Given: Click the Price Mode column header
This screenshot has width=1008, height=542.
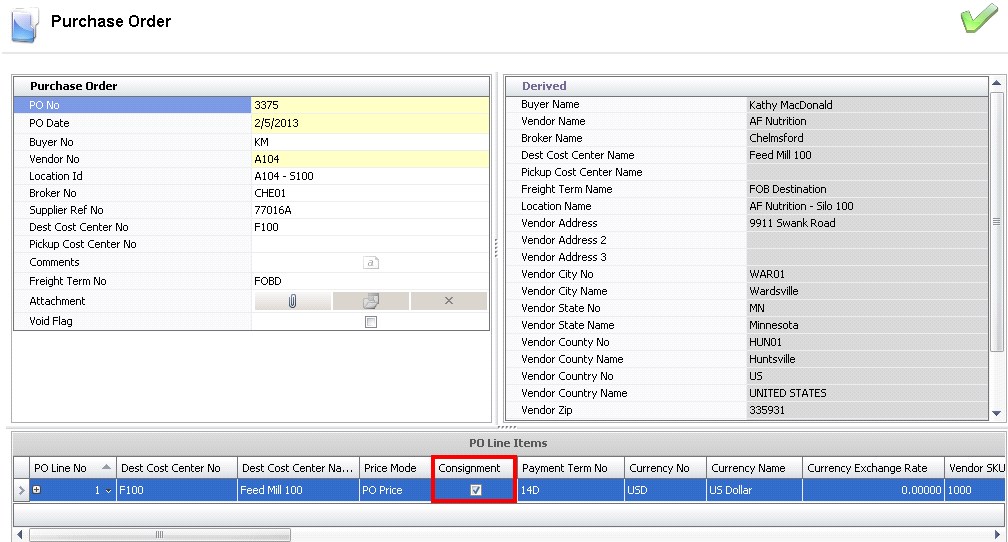Looking at the screenshot, I should 395,468.
